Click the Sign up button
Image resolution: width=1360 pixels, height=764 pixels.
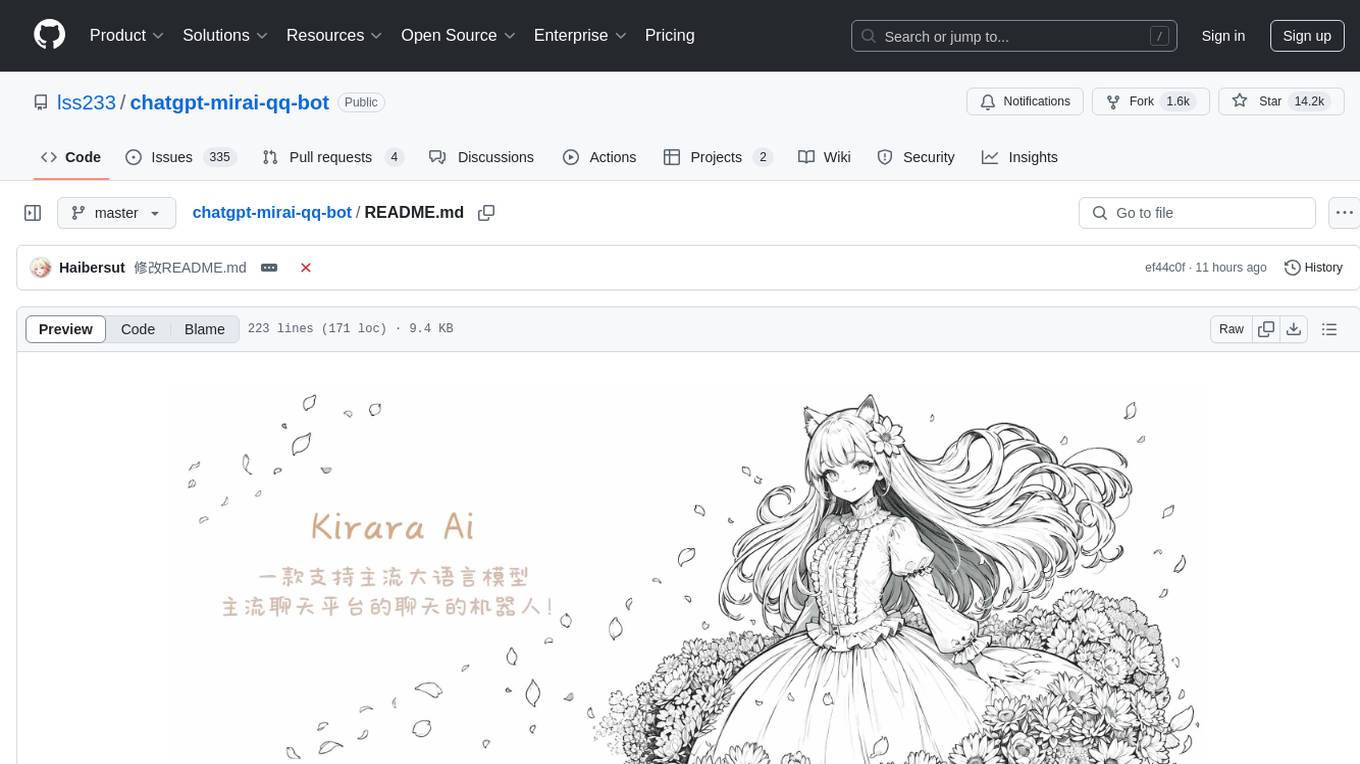tap(1307, 36)
